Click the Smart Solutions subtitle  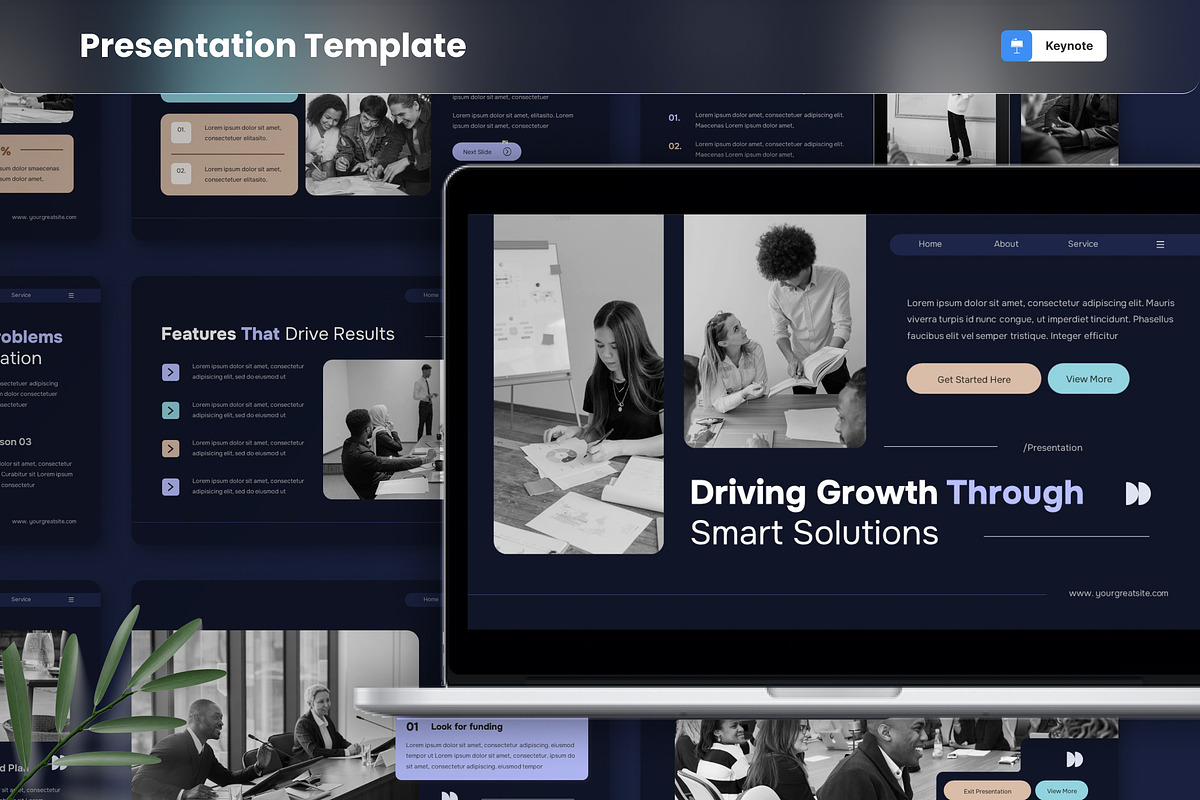coord(814,533)
